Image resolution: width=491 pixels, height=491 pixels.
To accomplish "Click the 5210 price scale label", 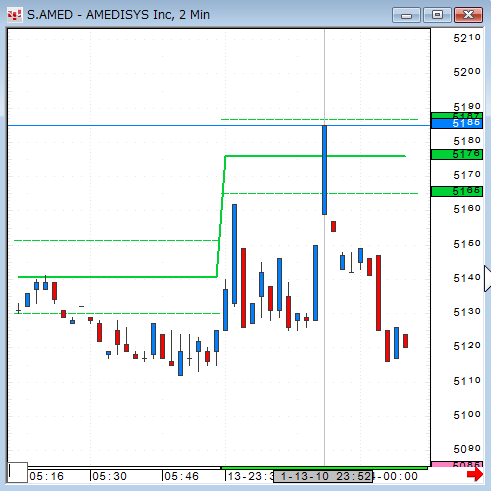I will [467, 38].
